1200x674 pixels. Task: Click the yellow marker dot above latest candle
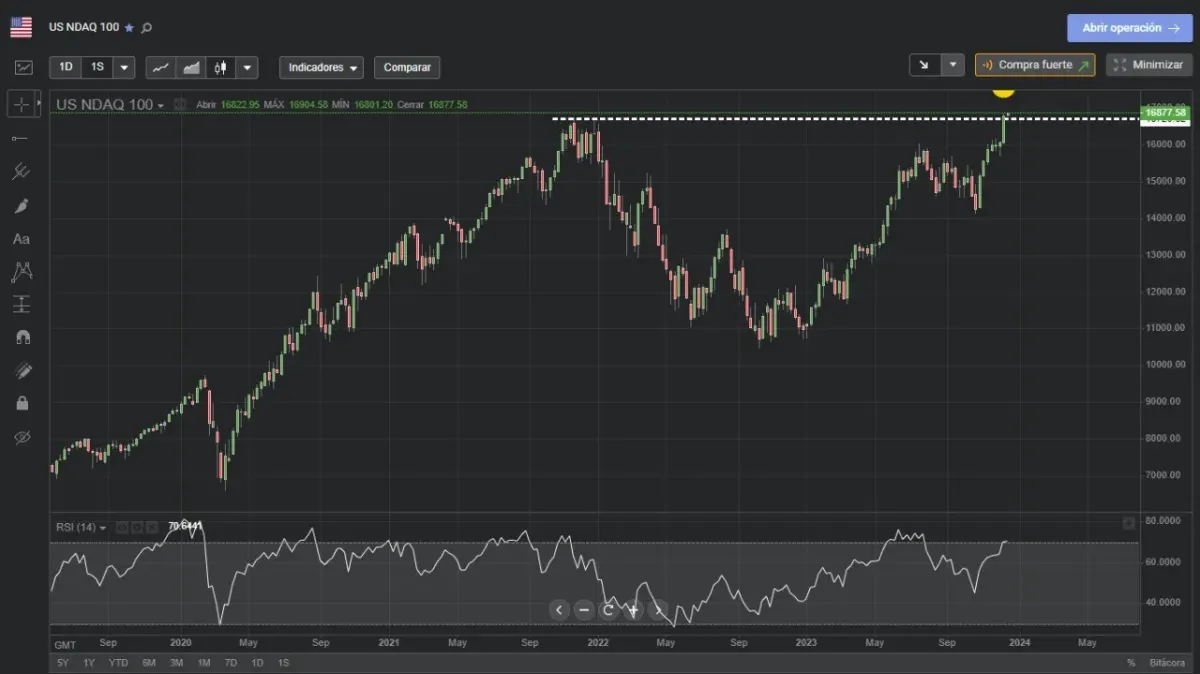pyautogui.click(x=1003, y=92)
